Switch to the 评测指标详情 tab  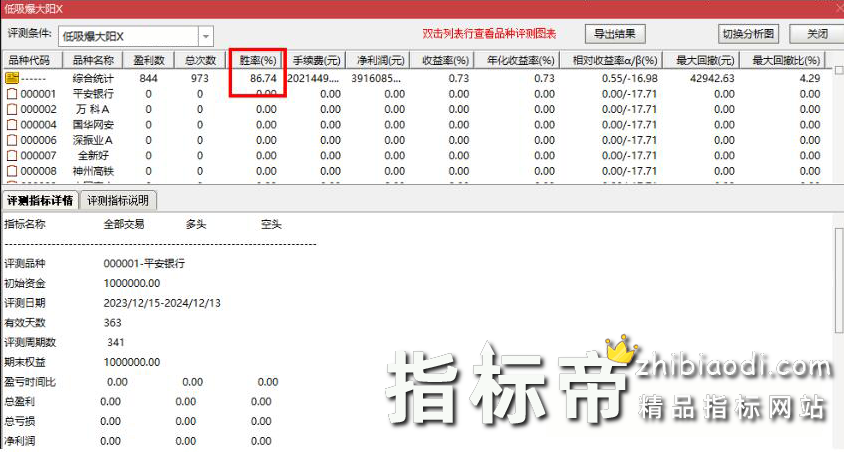pyautogui.click(x=40, y=200)
